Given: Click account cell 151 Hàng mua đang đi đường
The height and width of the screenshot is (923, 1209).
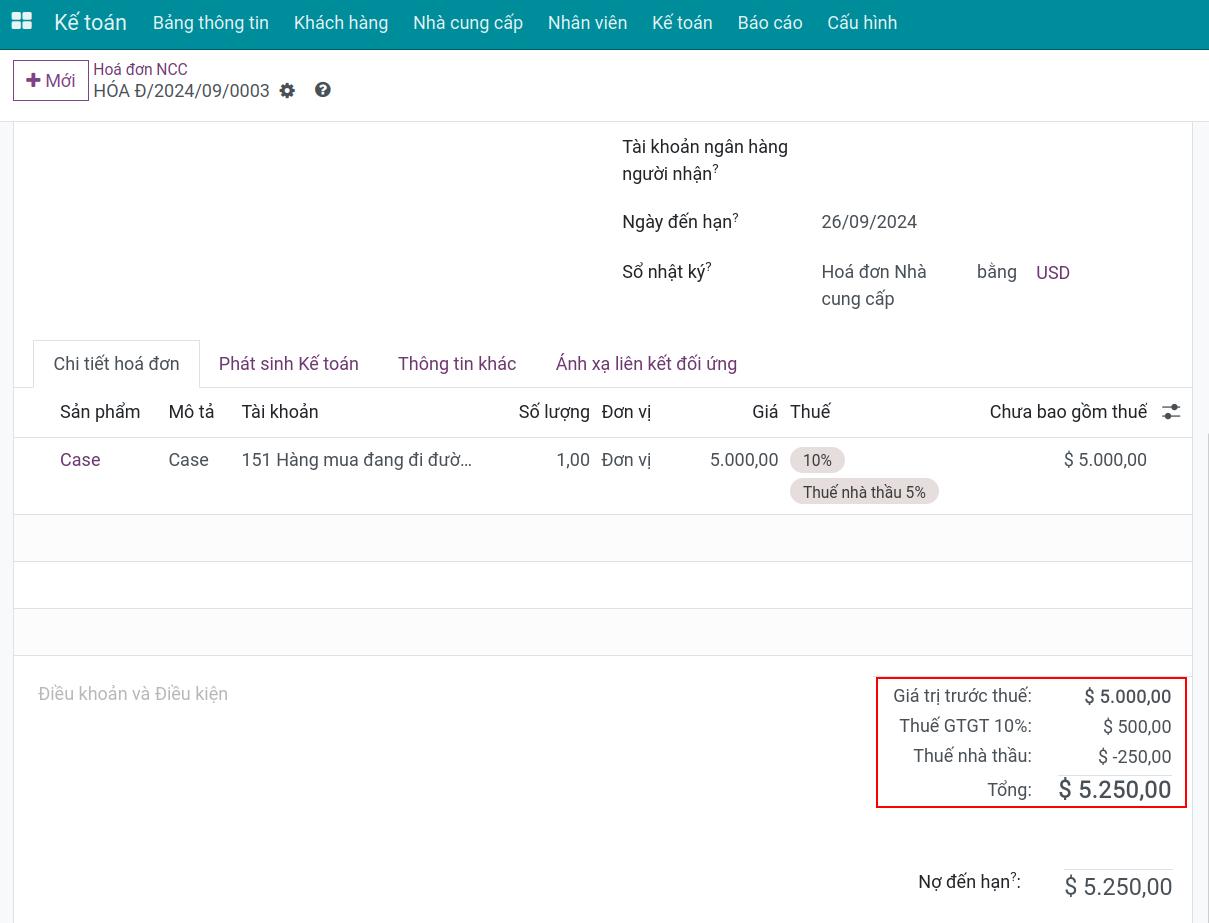Looking at the screenshot, I should point(357,460).
